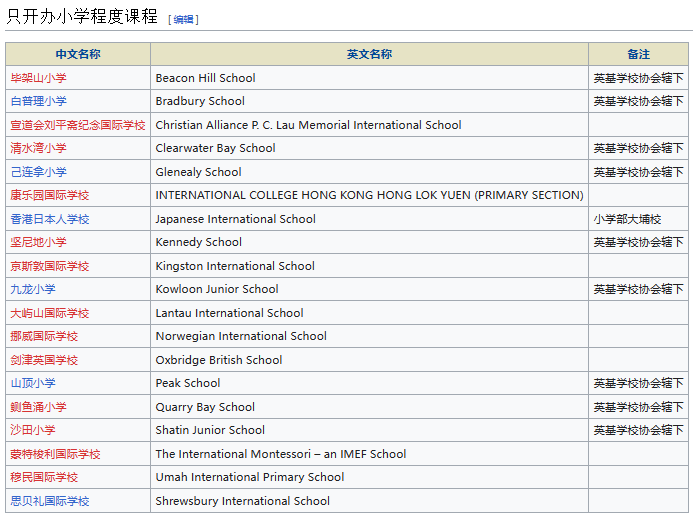Select the INTERNATIONAL COLLEGE HONG KONG cell

pos(369,195)
